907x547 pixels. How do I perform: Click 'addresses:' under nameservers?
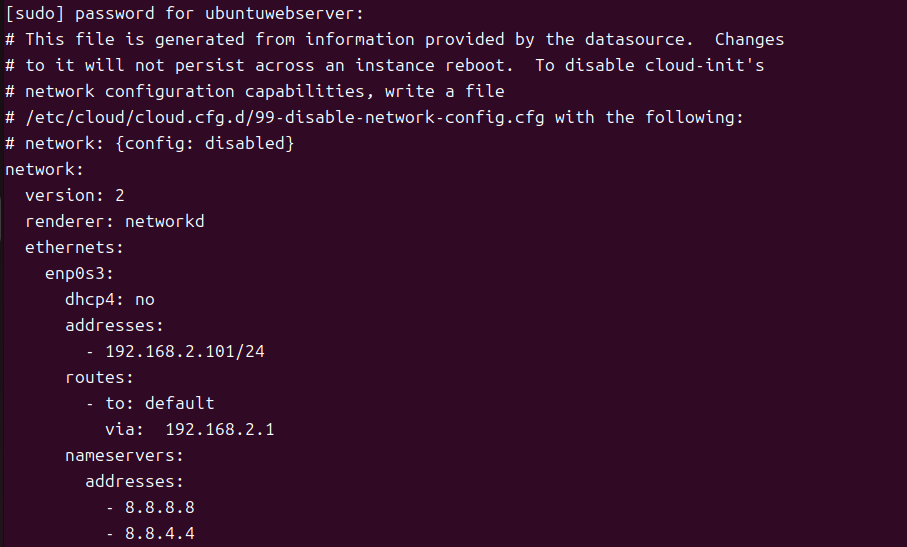(x=134, y=482)
